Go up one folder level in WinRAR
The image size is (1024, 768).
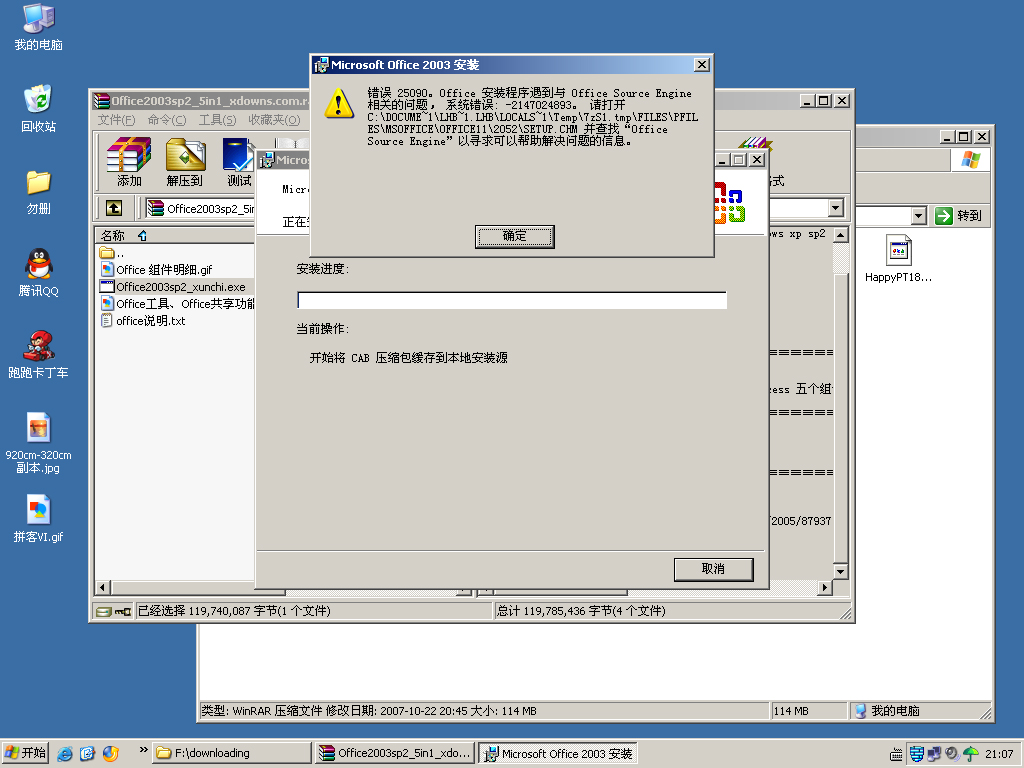(114, 208)
